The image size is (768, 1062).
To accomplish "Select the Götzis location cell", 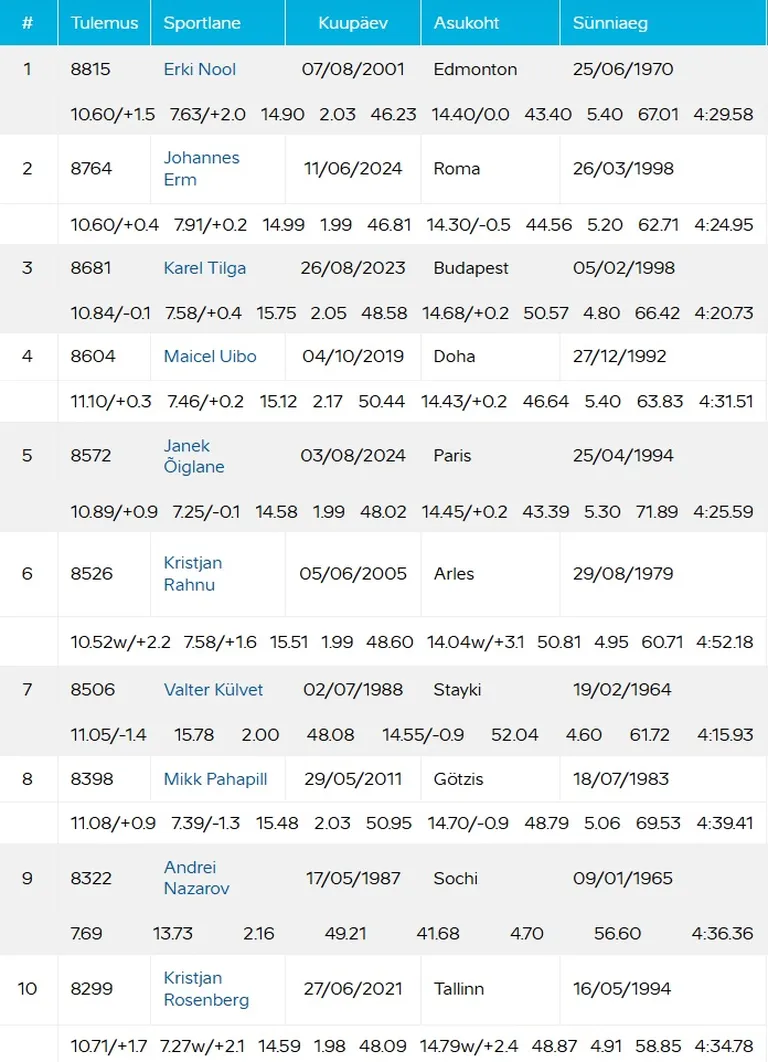I will (460, 779).
